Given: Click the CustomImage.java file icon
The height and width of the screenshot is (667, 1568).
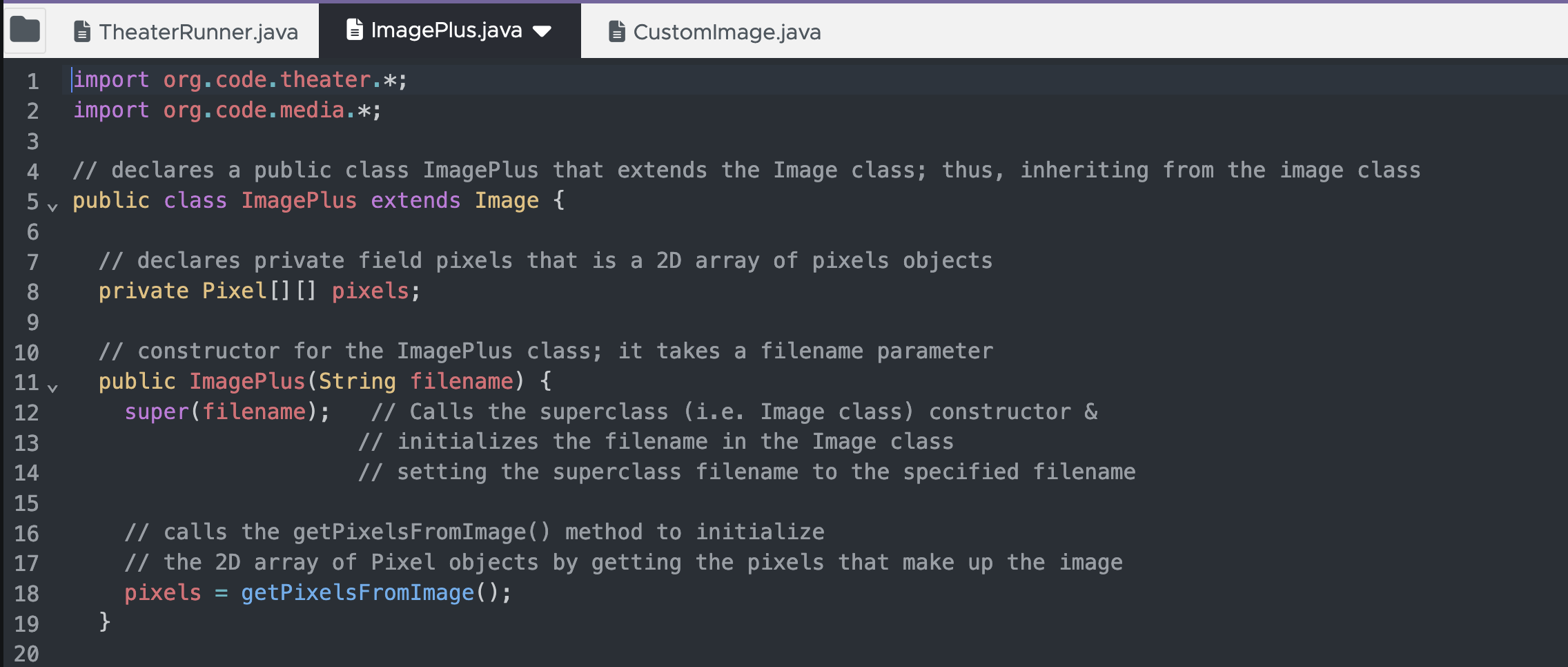Looking at the screenshot, I should click(x=616, y=32).
